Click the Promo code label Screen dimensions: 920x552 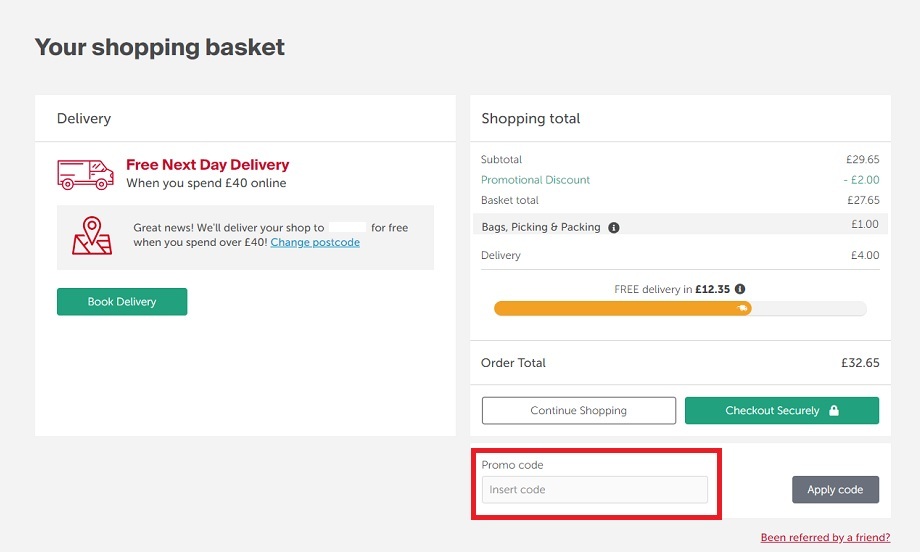coord(512,465)
